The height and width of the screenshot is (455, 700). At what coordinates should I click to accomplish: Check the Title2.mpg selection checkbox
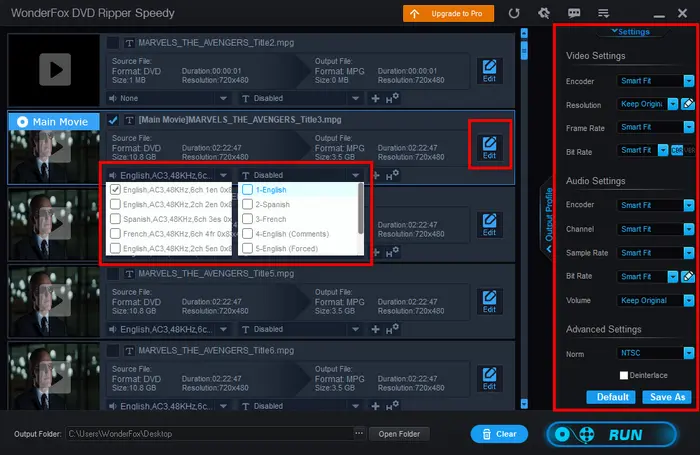click(113, 43)
